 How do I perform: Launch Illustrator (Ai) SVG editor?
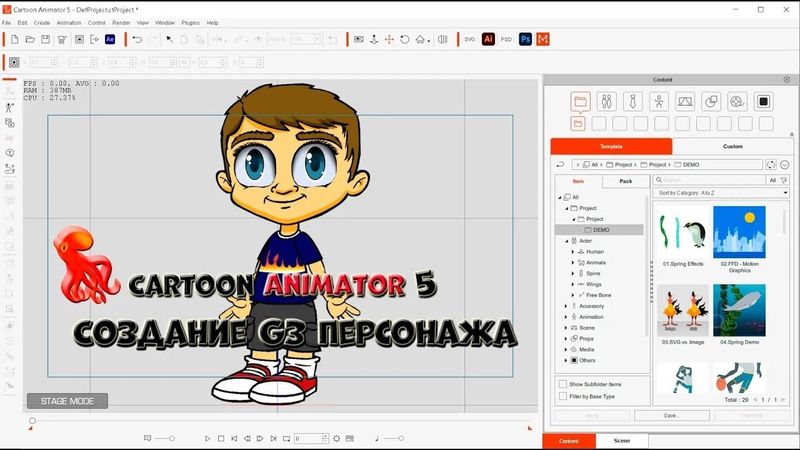tap(488, 39)
